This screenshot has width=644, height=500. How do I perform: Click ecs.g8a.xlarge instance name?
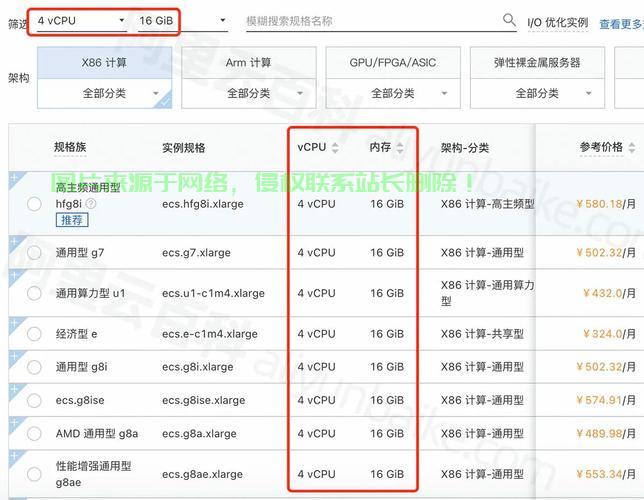point(199,433)
